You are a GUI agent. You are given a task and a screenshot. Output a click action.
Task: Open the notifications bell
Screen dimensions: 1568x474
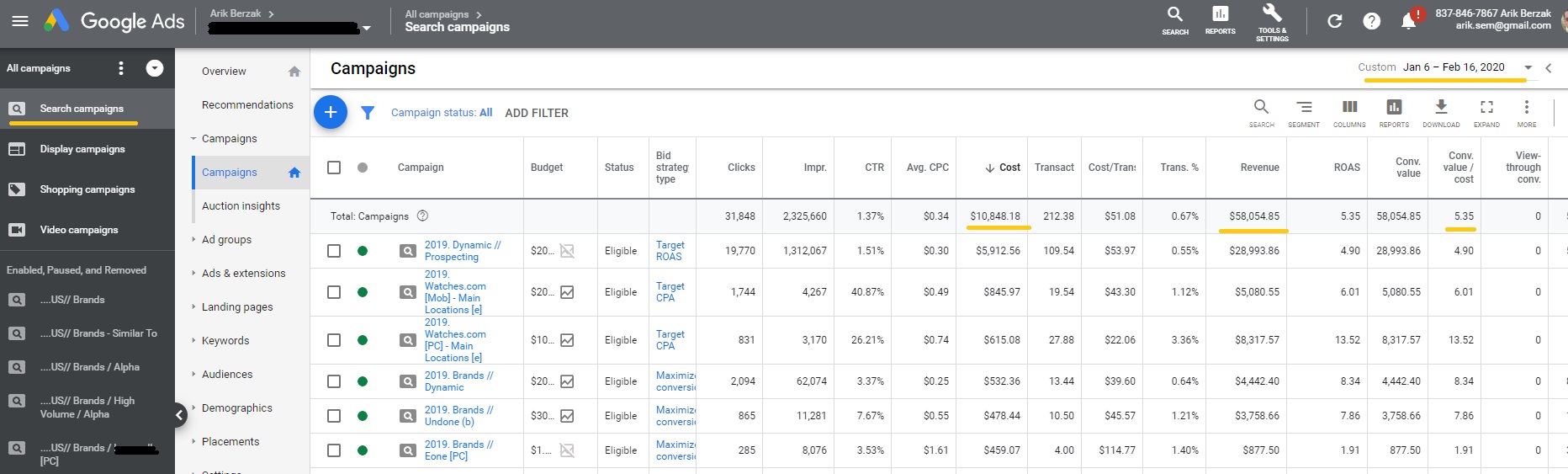1409,21
